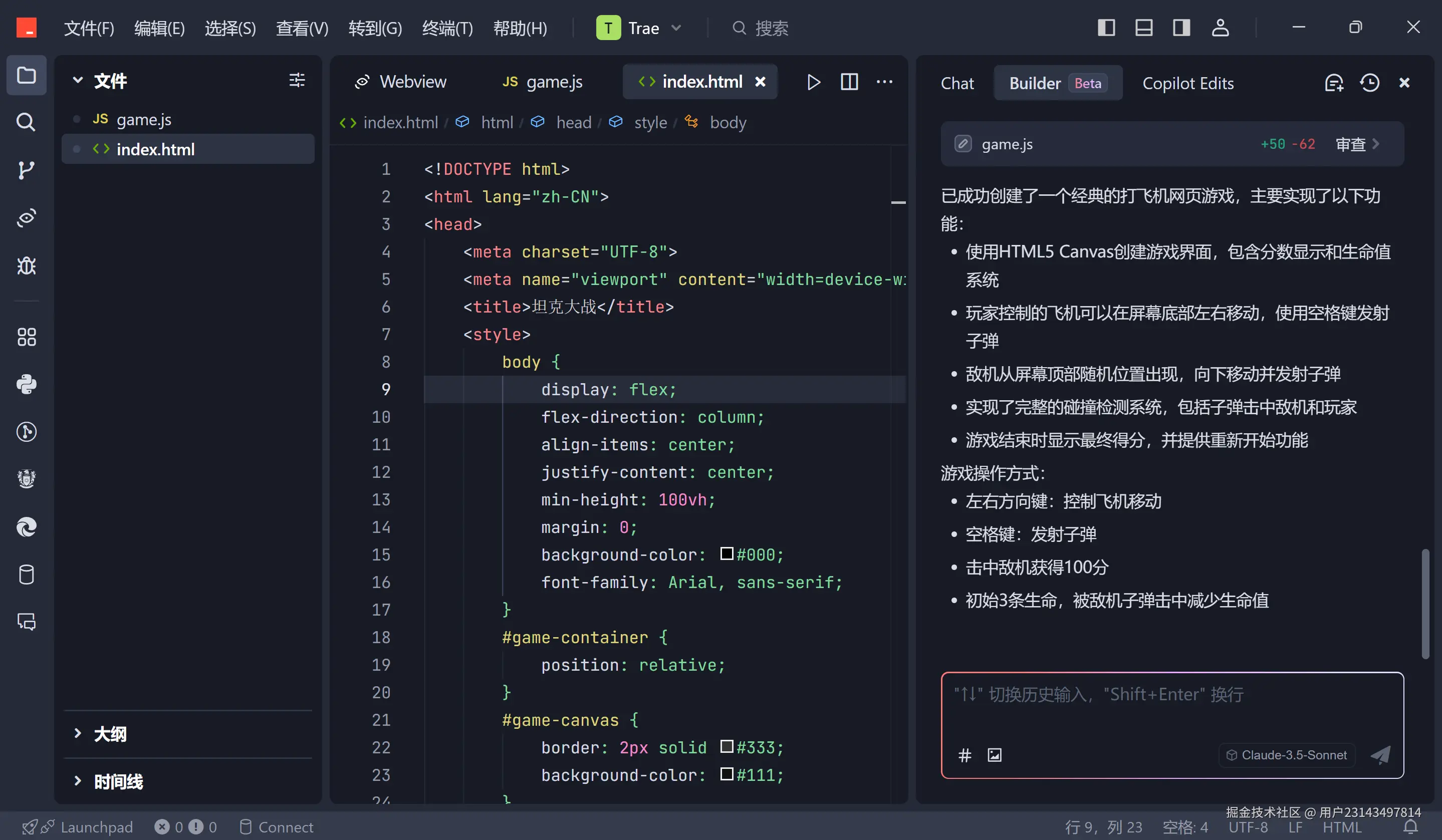Open the Trae project dropdown
Image resolution: width=1442 pixels, height=840 pixels.
[640, 28]
